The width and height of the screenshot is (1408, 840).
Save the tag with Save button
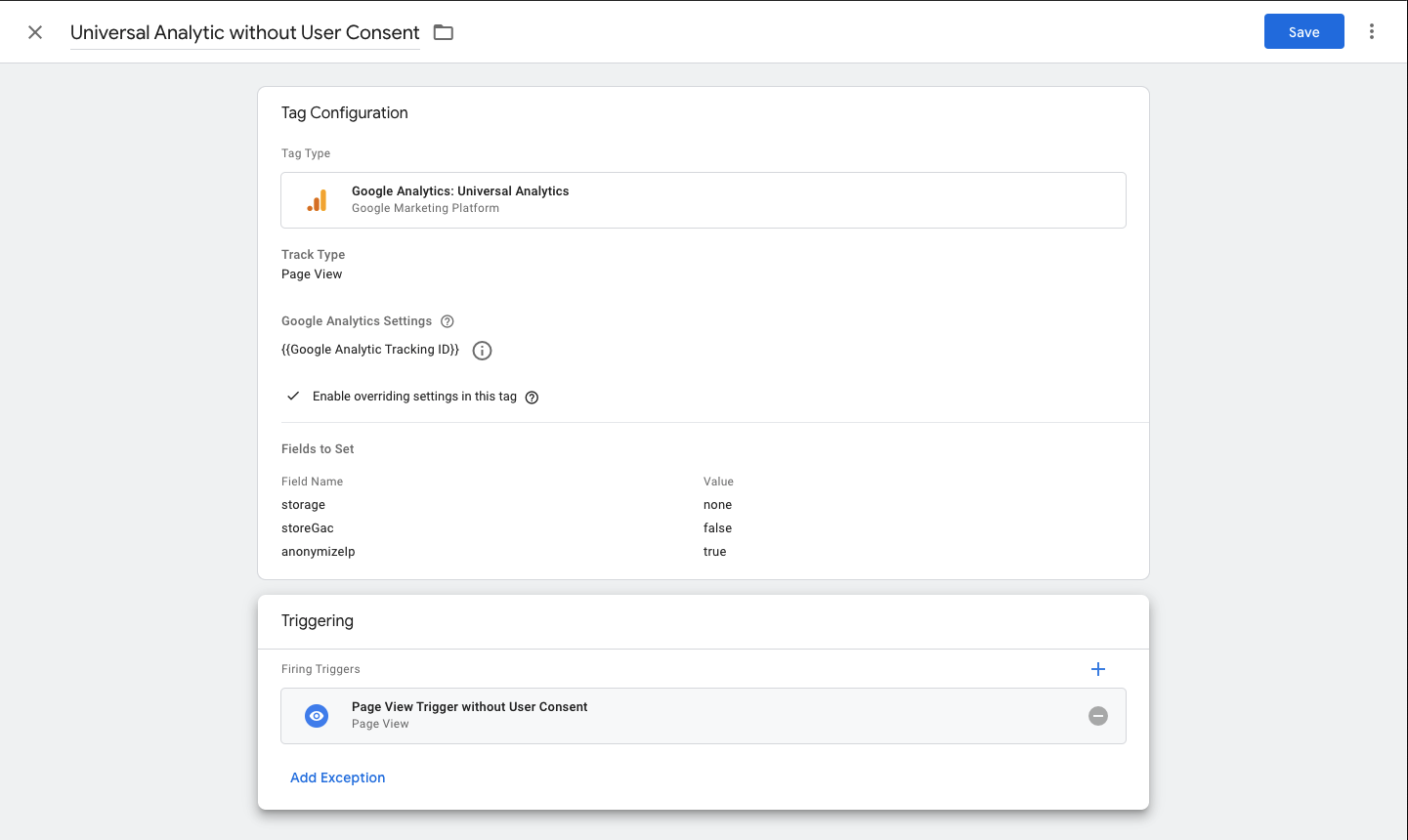click(x=1303, y=31)
